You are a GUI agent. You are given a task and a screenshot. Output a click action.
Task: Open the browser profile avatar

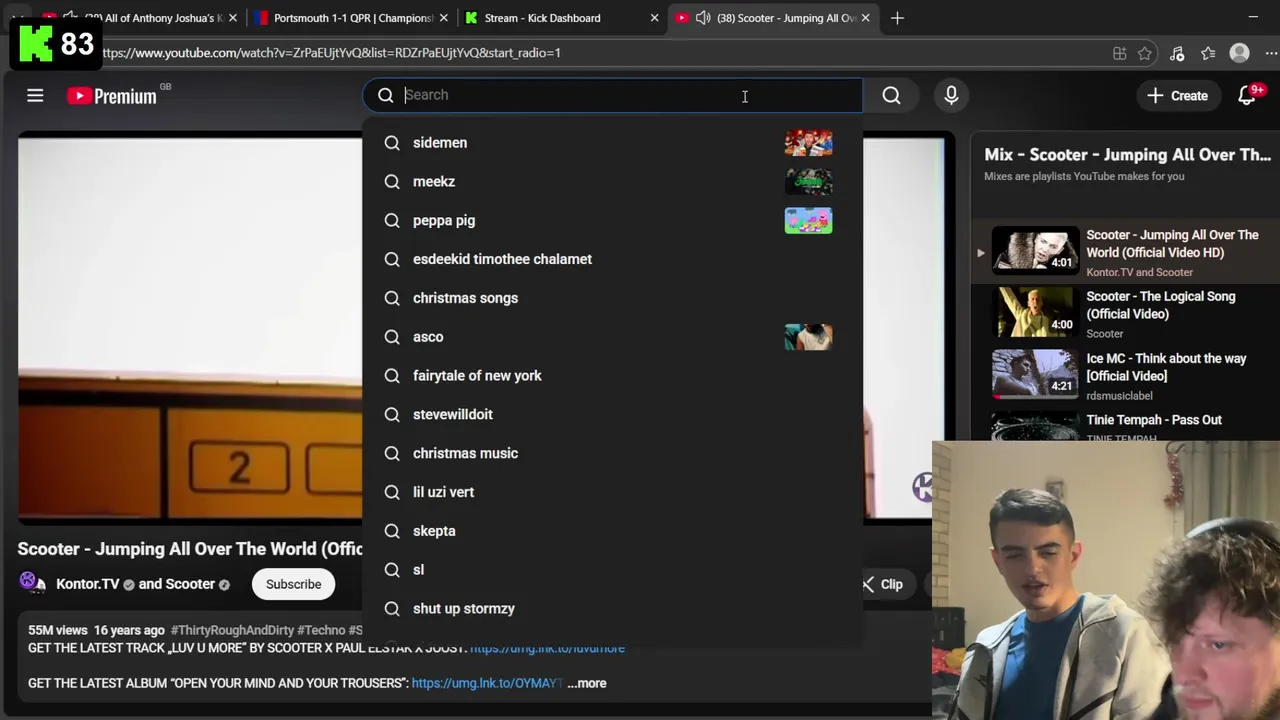pyautogui.click(x=1239, y=53)
